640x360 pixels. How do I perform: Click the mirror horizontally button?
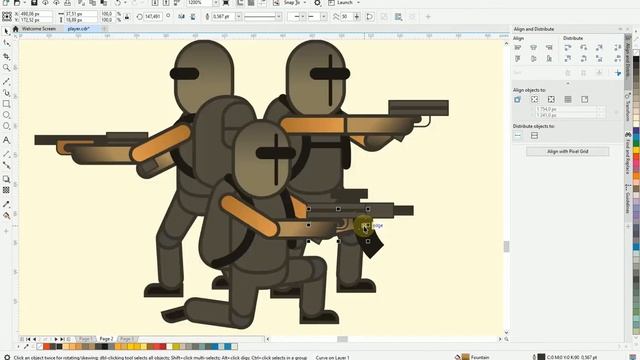[182, 17]
